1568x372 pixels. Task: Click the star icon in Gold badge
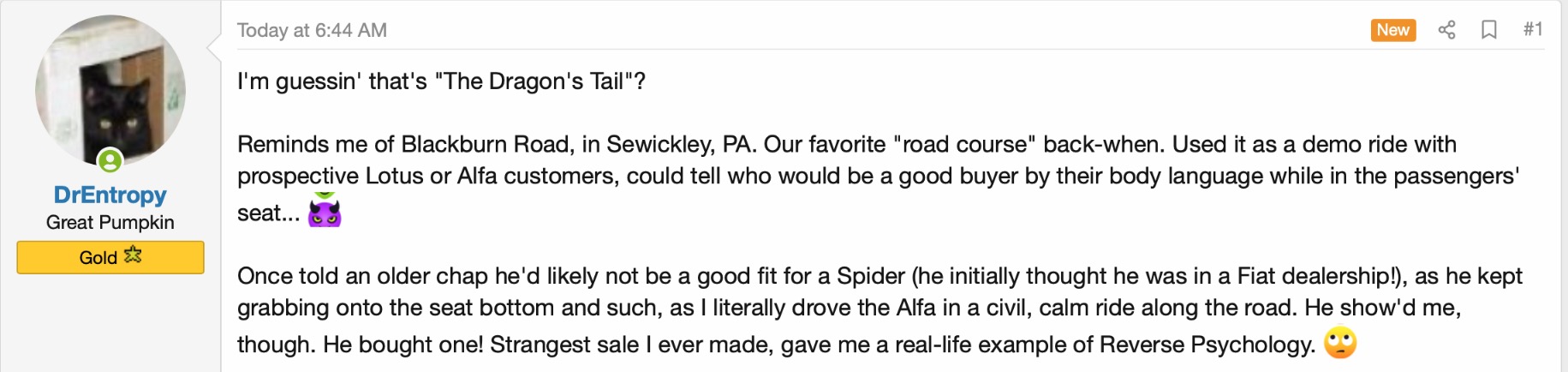coord(133,255)
